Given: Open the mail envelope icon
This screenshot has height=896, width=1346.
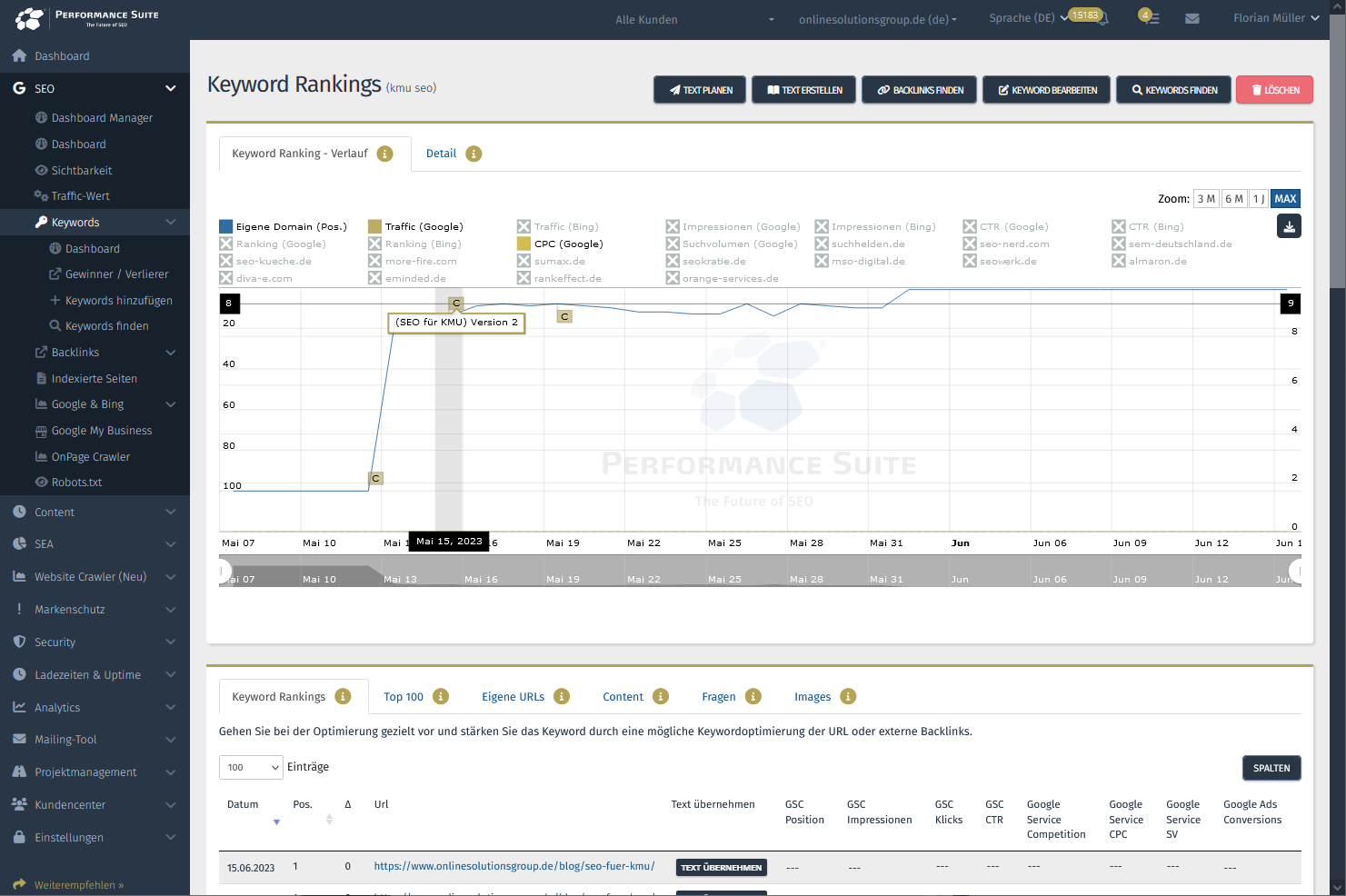Looking at the screenshot, I should coord(1192,18).
